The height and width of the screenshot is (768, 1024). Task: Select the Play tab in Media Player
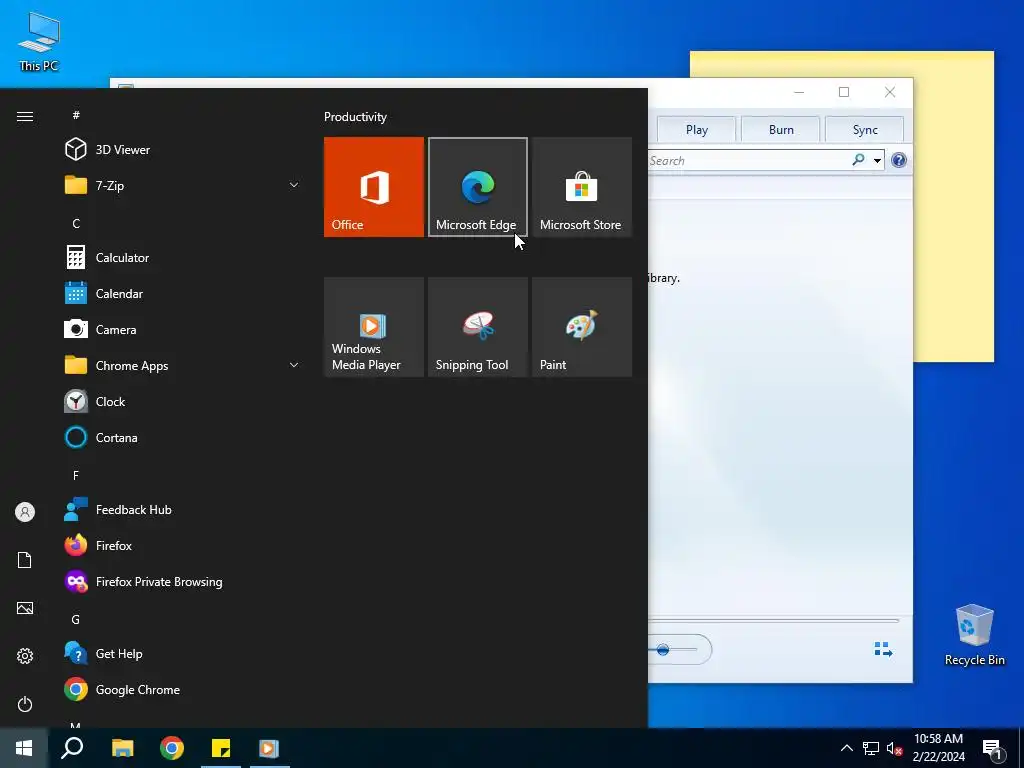click(x=697, y=130)
